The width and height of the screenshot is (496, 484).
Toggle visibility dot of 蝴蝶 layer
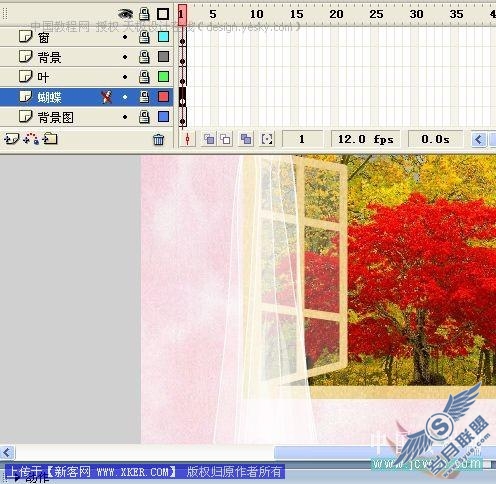click(x=125, y=97)
